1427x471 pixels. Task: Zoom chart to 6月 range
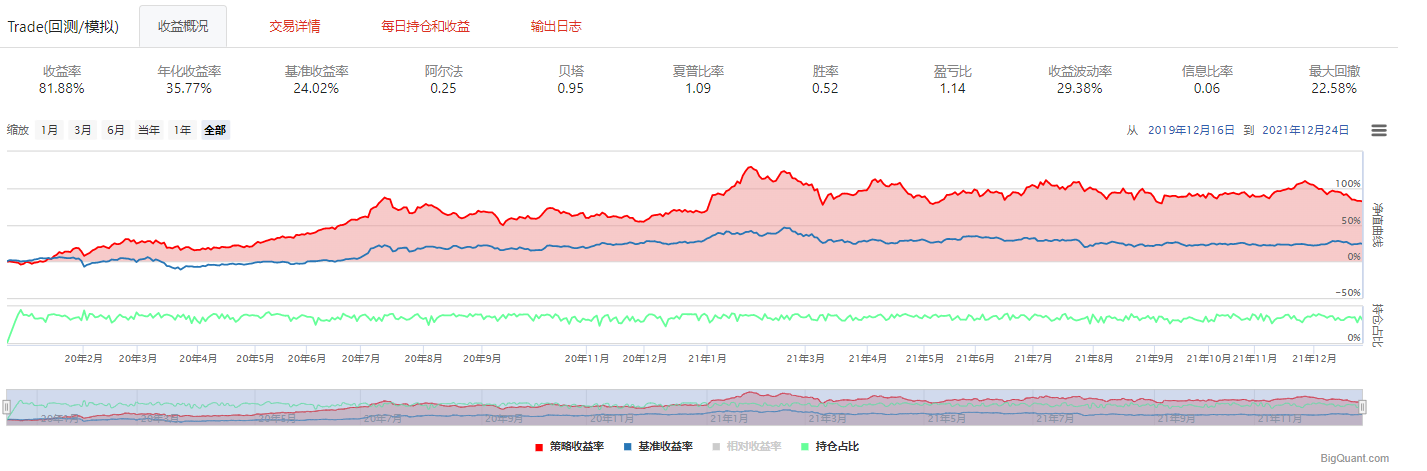coord(116,130)
